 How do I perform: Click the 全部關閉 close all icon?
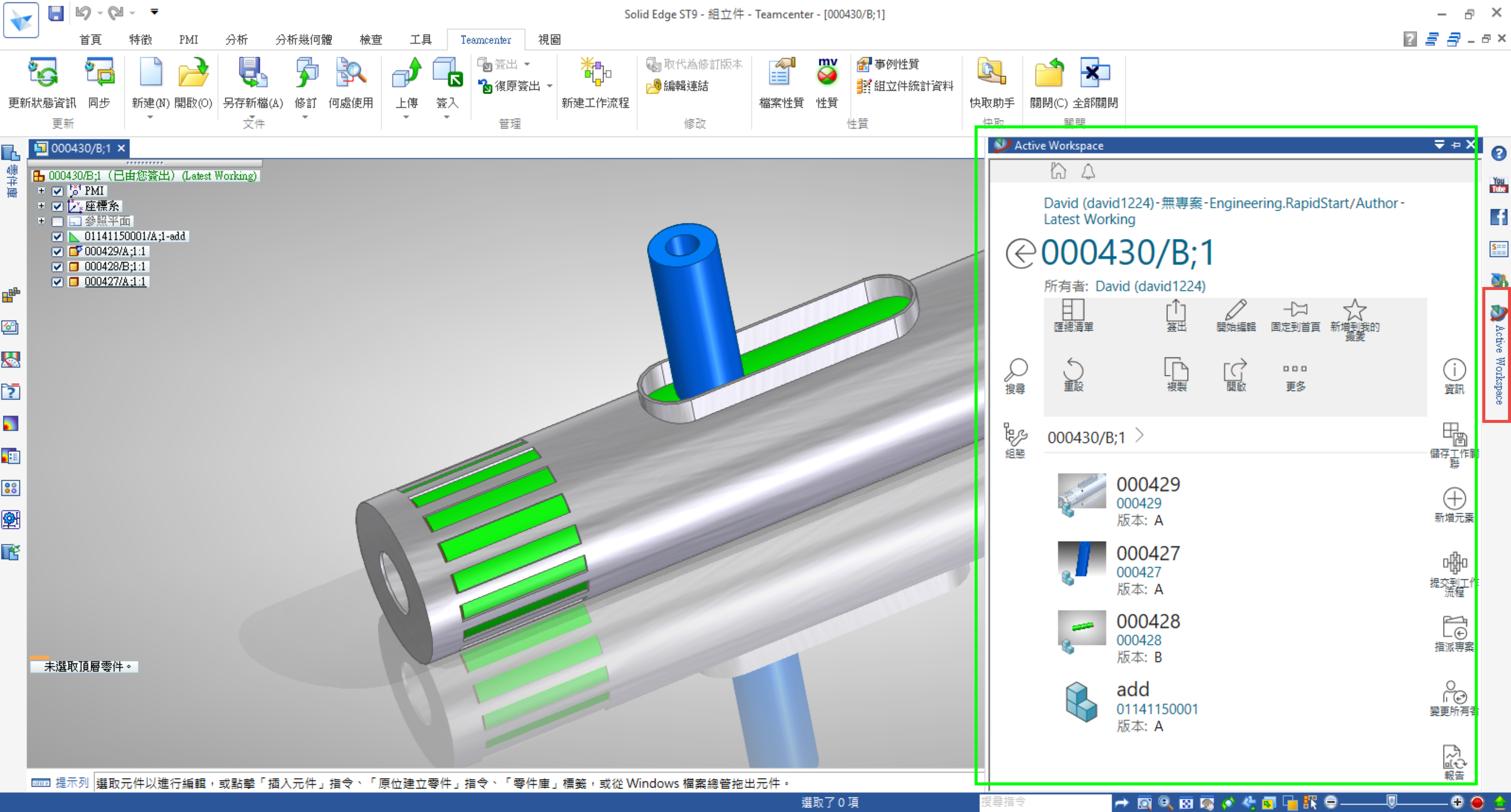[1095, 73]
